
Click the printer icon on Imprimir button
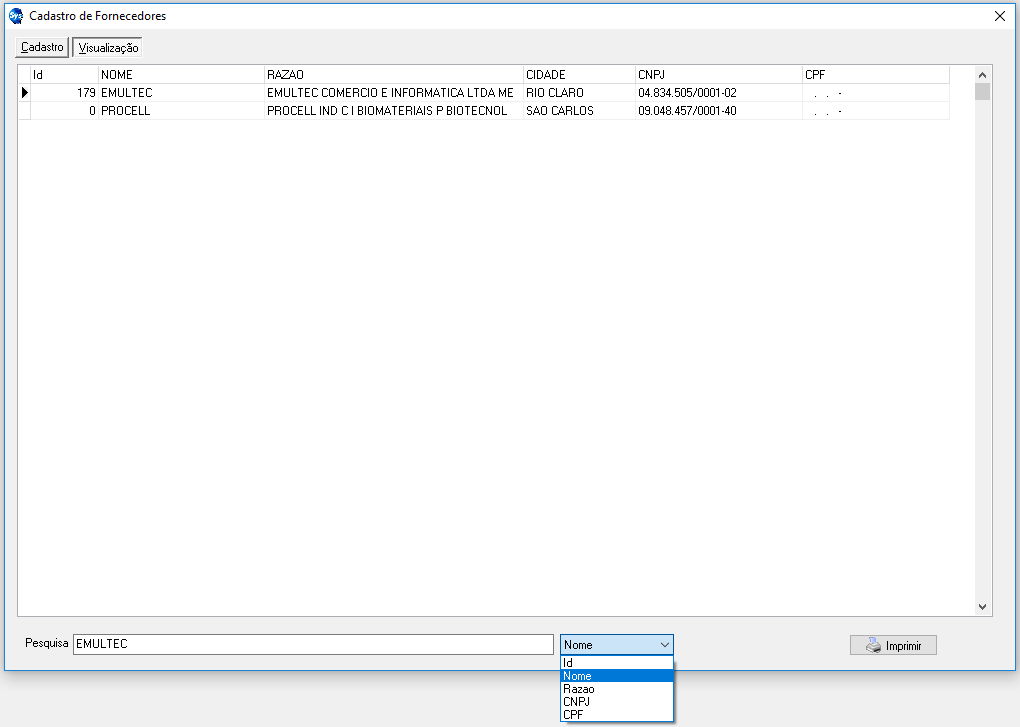[x=873, y=645]
